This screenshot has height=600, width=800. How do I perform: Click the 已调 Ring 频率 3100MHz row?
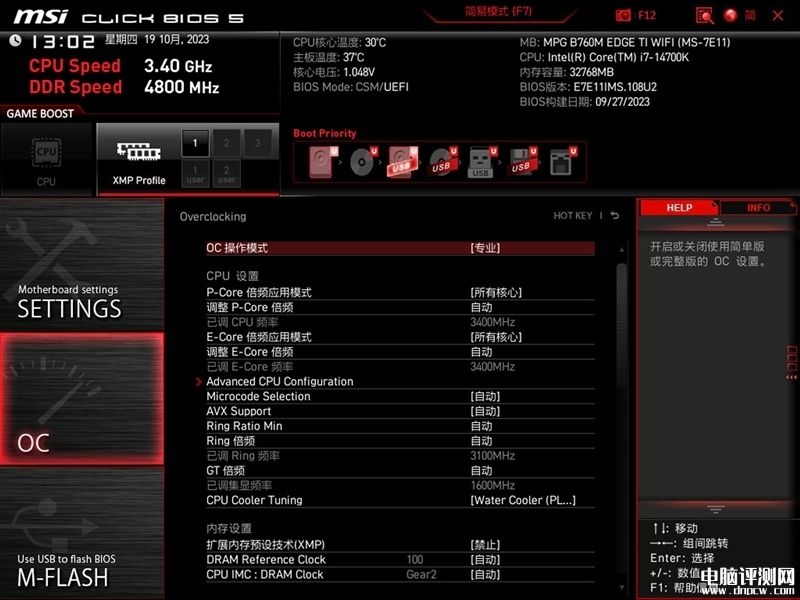400,456
